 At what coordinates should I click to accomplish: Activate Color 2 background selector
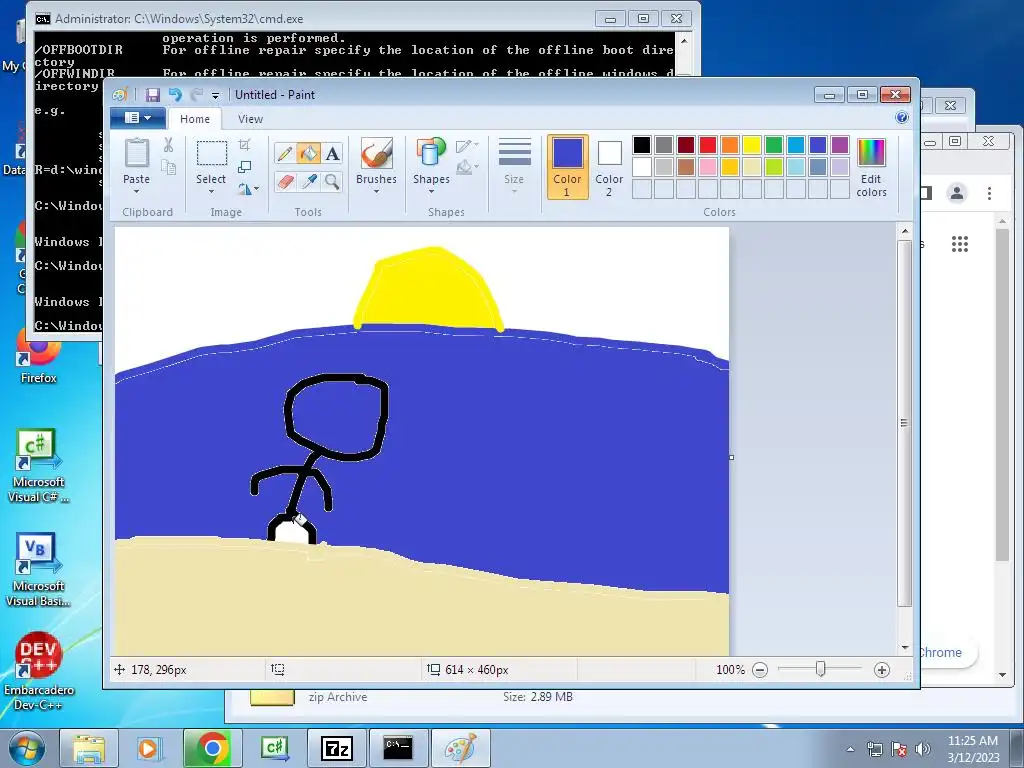point(609,167)
